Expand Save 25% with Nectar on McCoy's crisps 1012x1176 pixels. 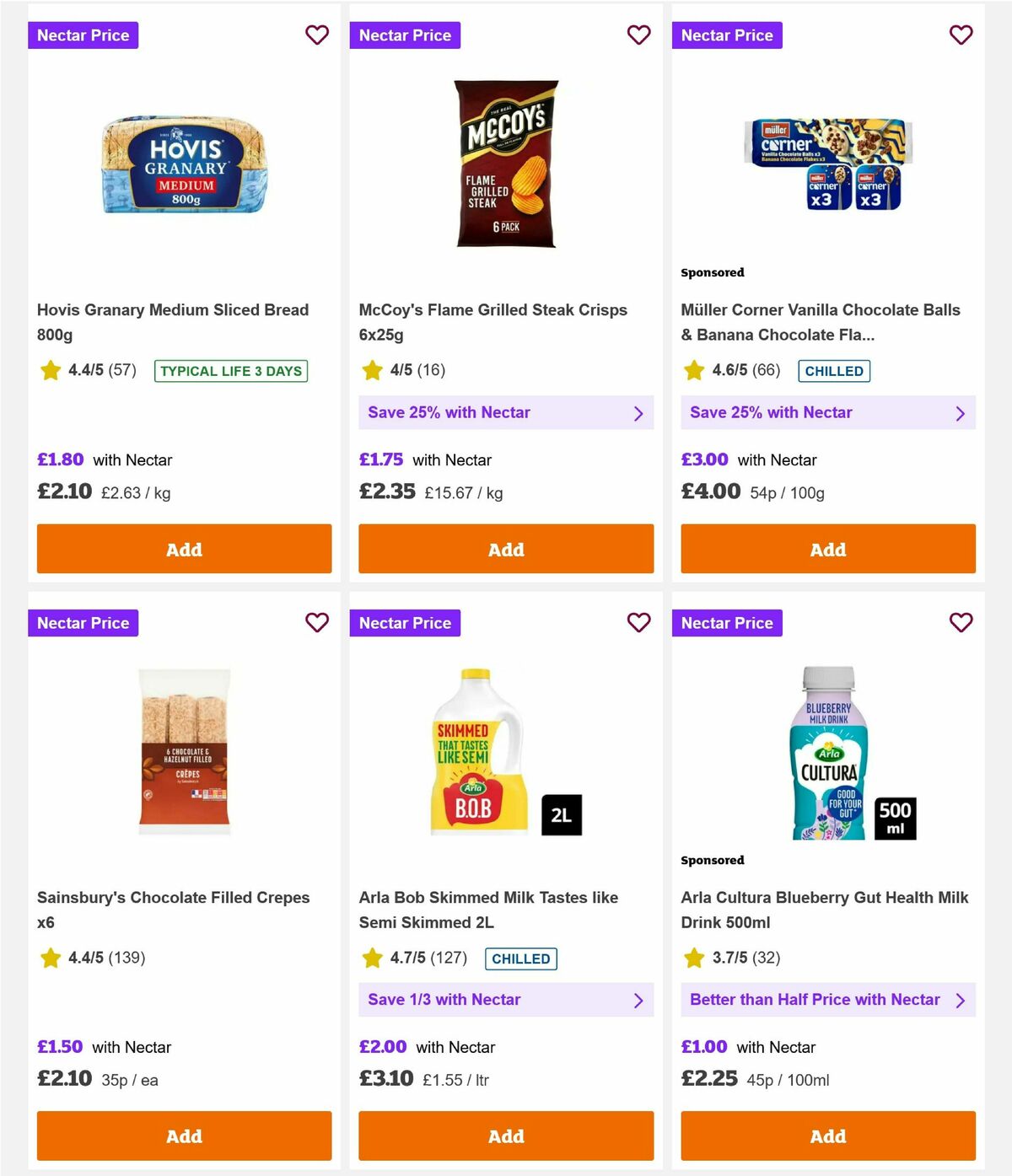click(505, 412)
